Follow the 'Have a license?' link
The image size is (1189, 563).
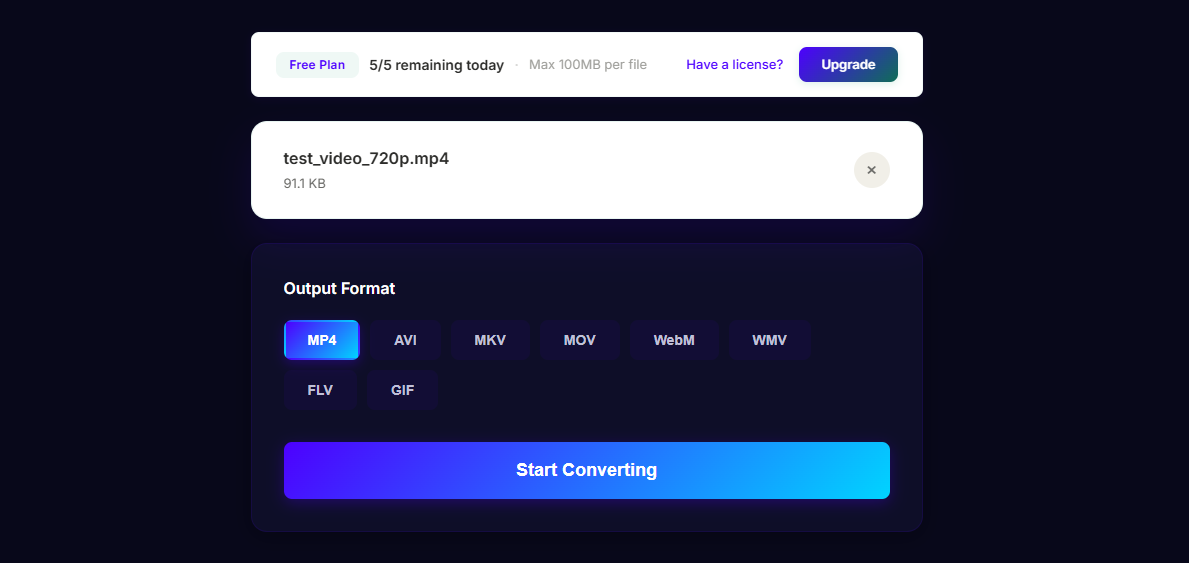[x=734, y=64]
